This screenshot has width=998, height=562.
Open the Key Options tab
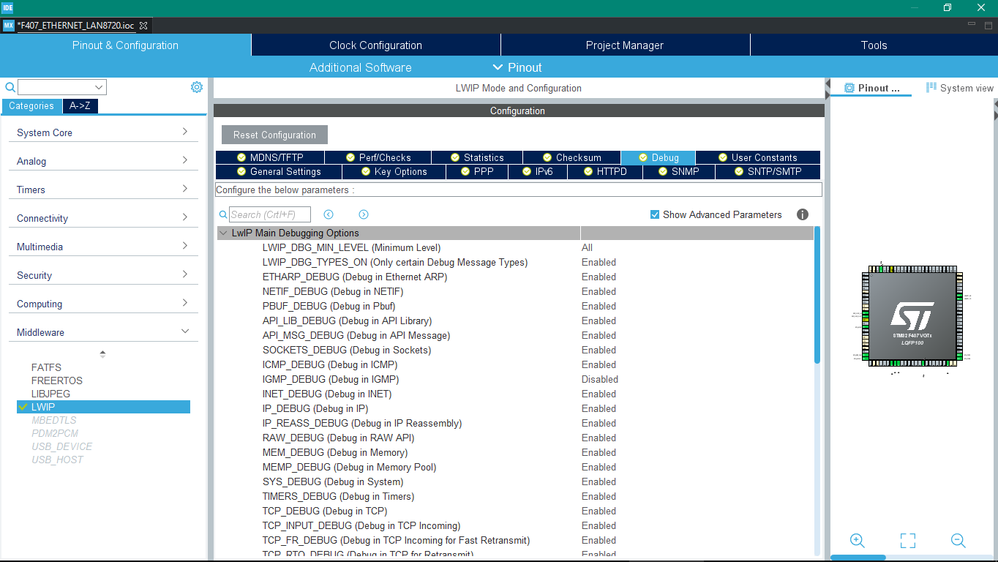(x=394, y=171)
